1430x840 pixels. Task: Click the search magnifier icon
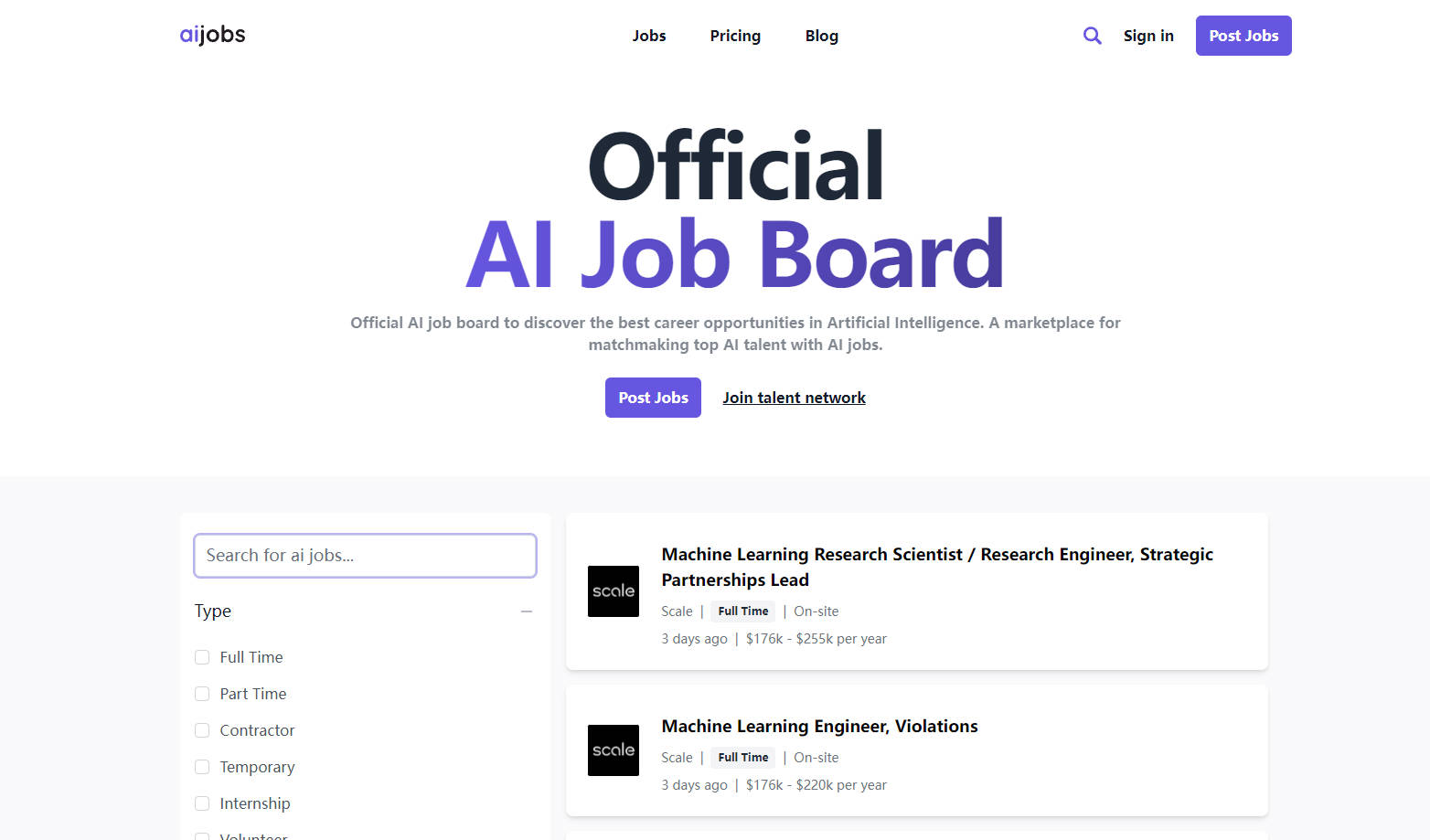point(1092,35)
